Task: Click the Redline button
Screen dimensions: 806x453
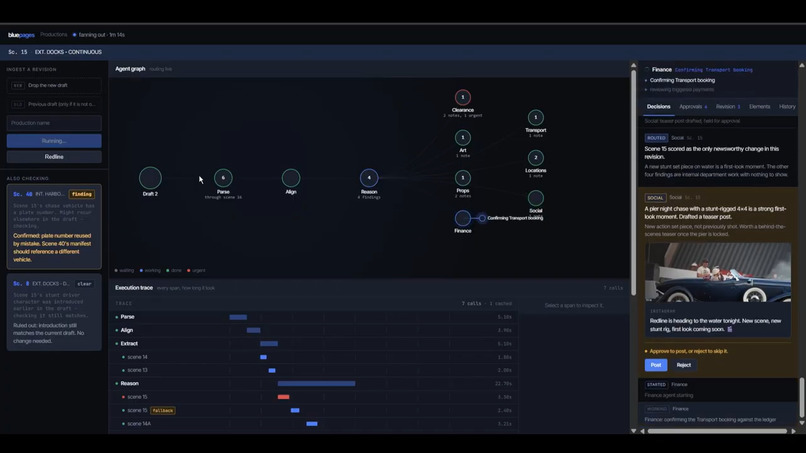Action: coord(54,157)
